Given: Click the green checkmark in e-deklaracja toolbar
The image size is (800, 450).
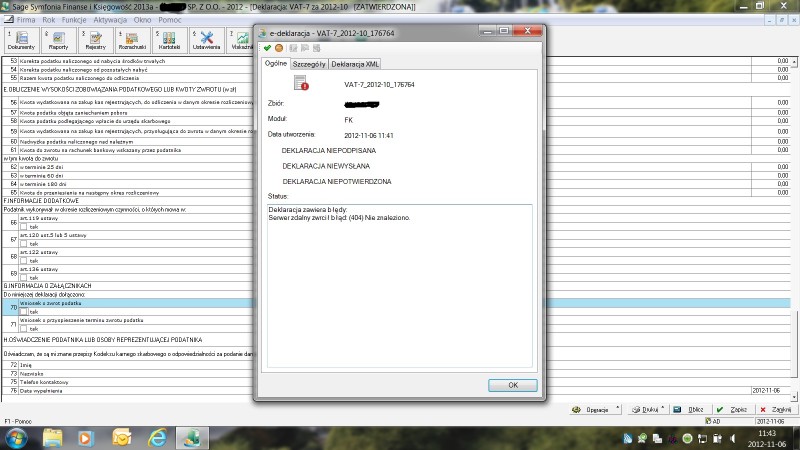Looking at the screenshot, I should coord(267,48).
